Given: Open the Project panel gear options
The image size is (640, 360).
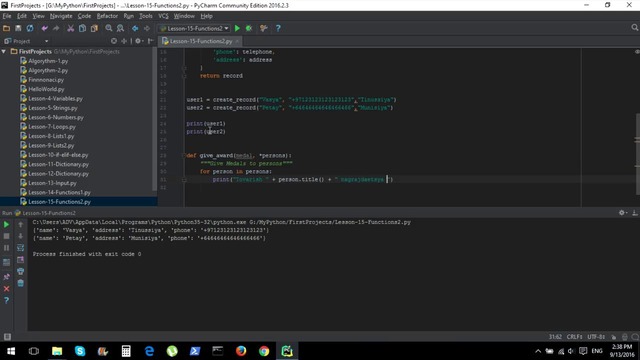Looking at the screenshot, I should (139, 41).
